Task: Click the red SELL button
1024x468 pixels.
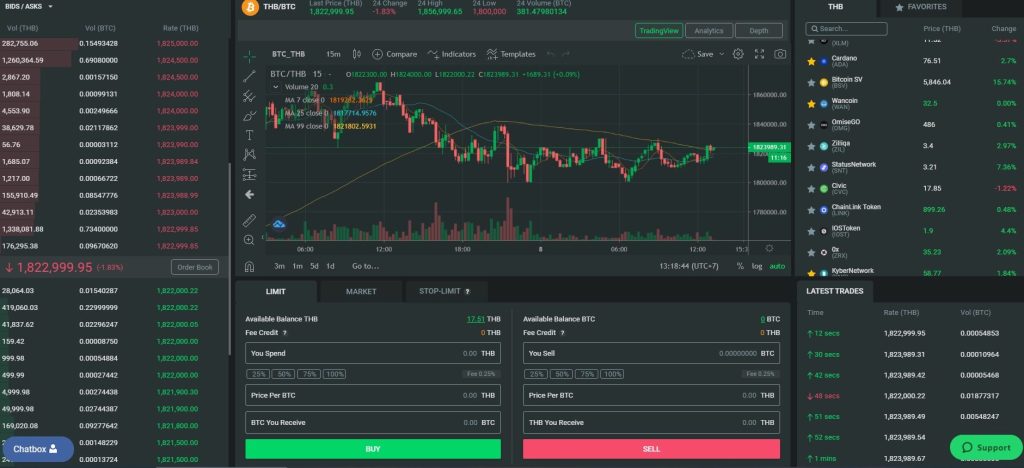Action: 651,449
